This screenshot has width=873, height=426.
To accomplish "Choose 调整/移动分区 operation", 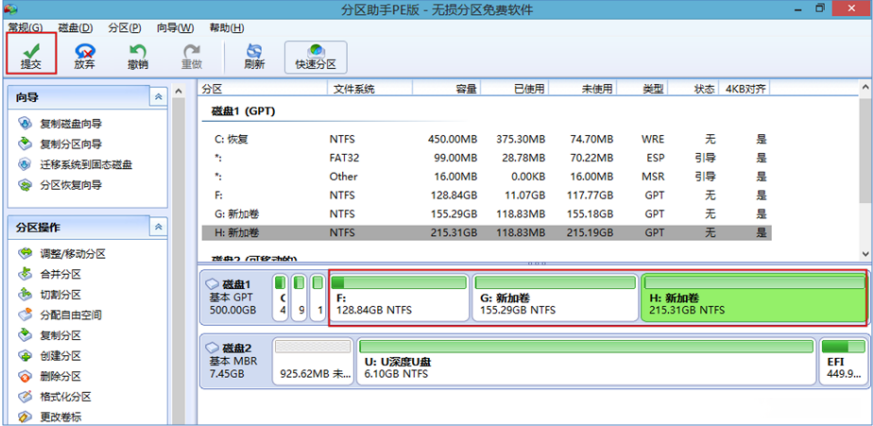I will coord(72,254).
